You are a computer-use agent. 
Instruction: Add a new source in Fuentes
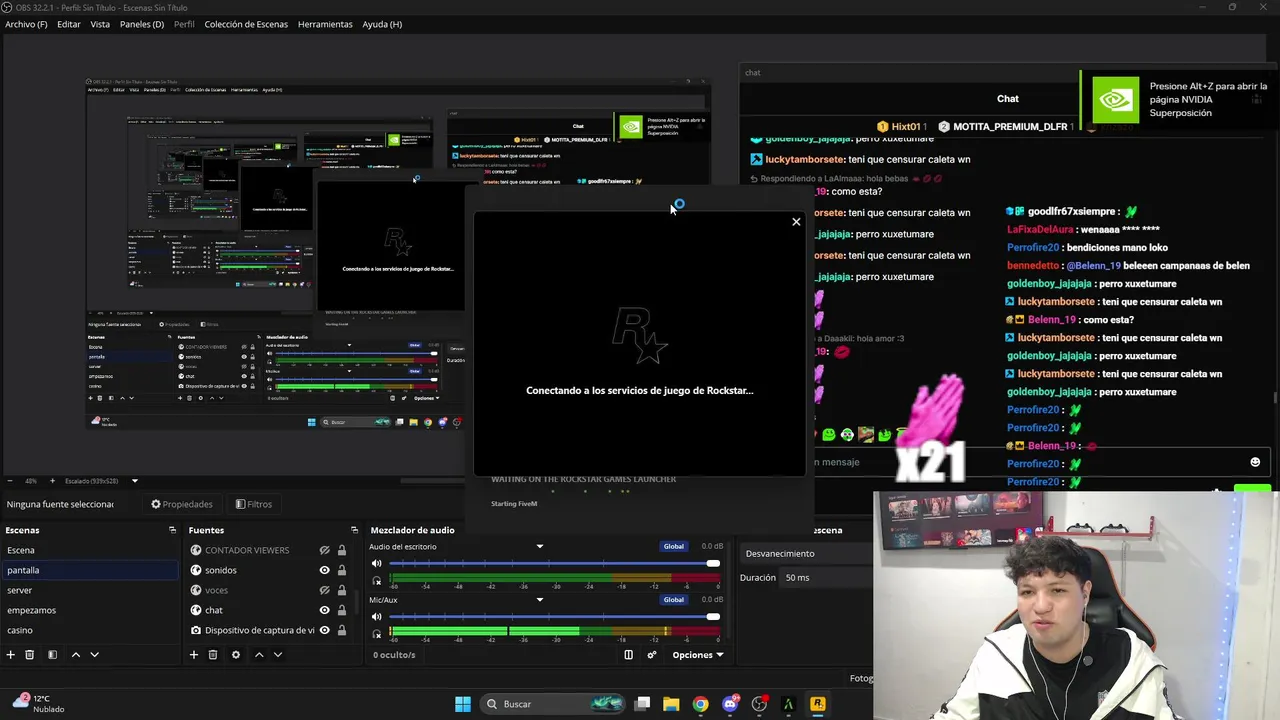[x=194, y=655]
